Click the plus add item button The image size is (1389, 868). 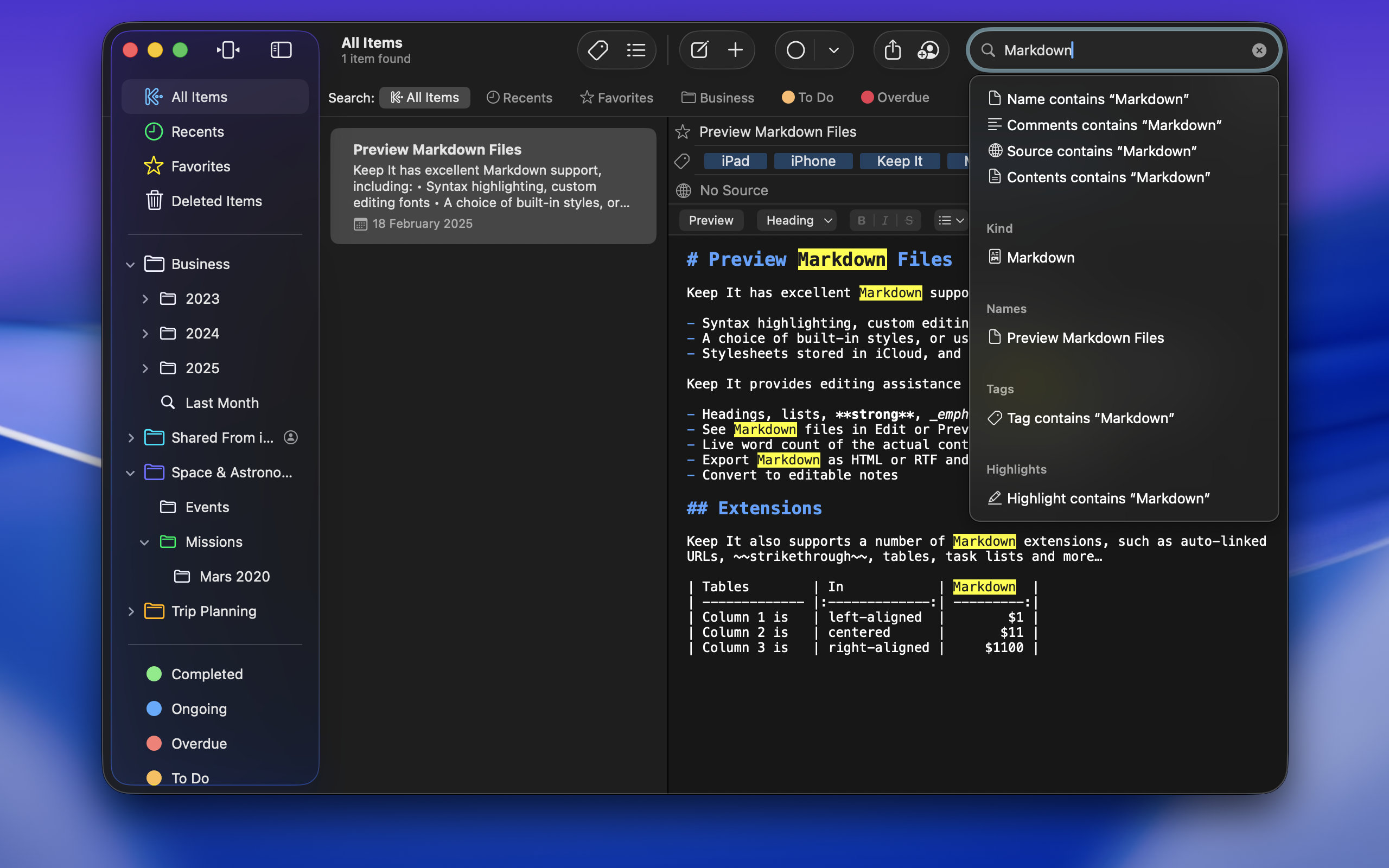(735, 50)
